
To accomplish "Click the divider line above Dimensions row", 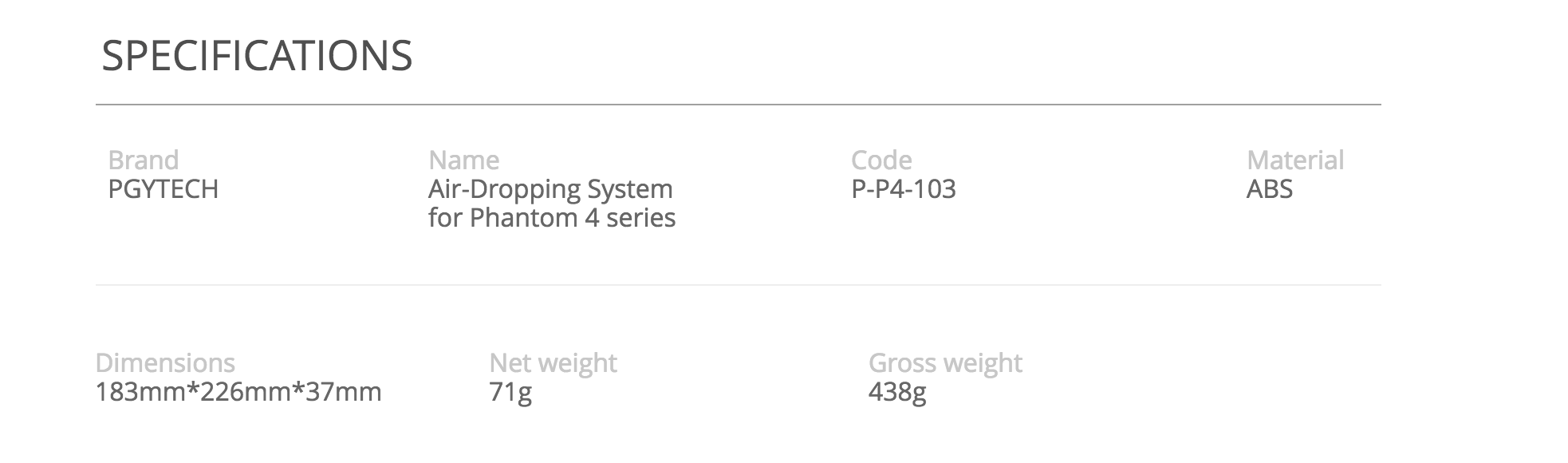I will click(x=739, y=285).
